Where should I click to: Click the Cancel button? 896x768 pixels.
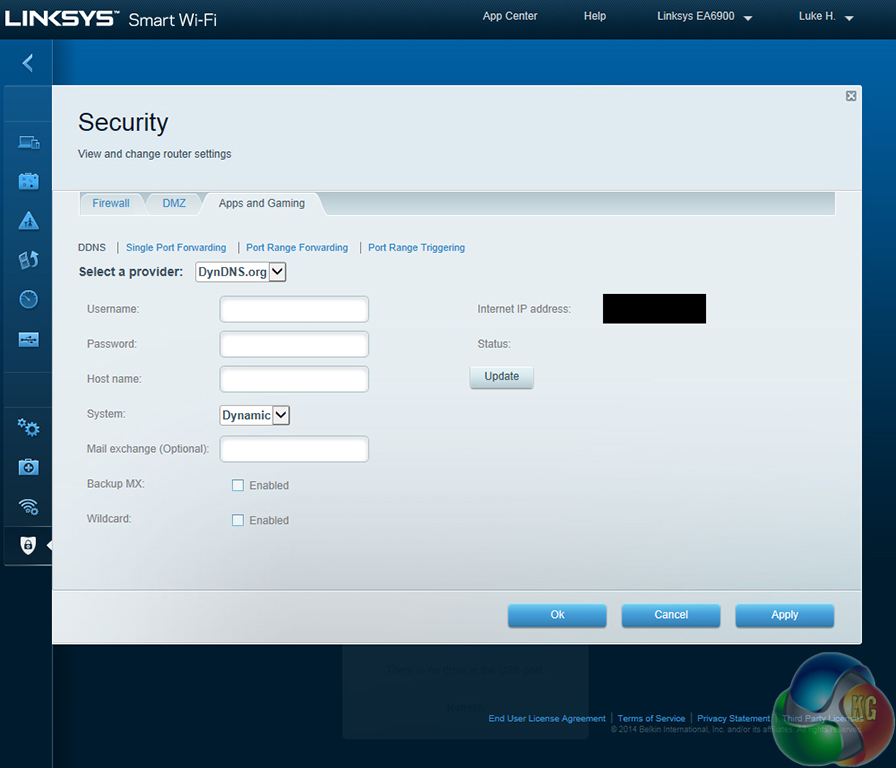pyautogui.click(x=671, y=615)
